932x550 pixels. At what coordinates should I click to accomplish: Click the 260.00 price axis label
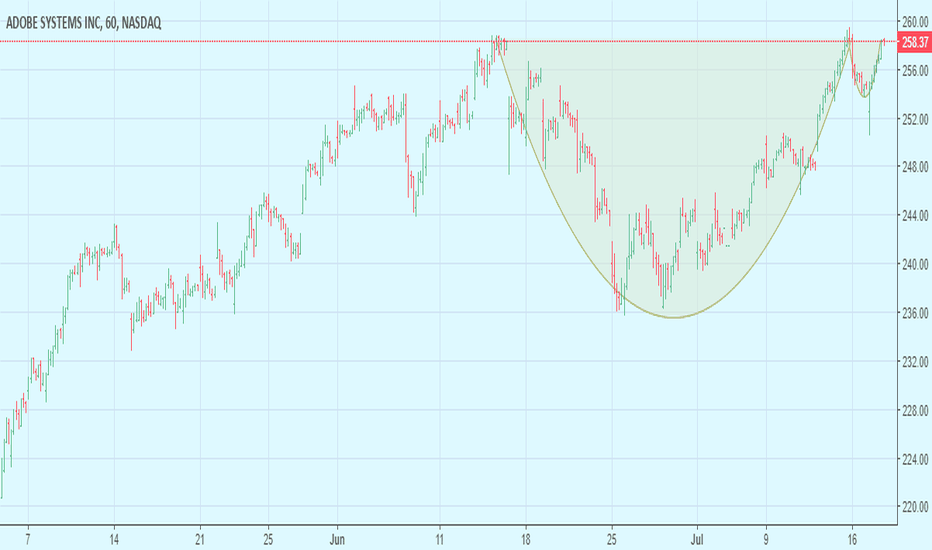[915, 23]
